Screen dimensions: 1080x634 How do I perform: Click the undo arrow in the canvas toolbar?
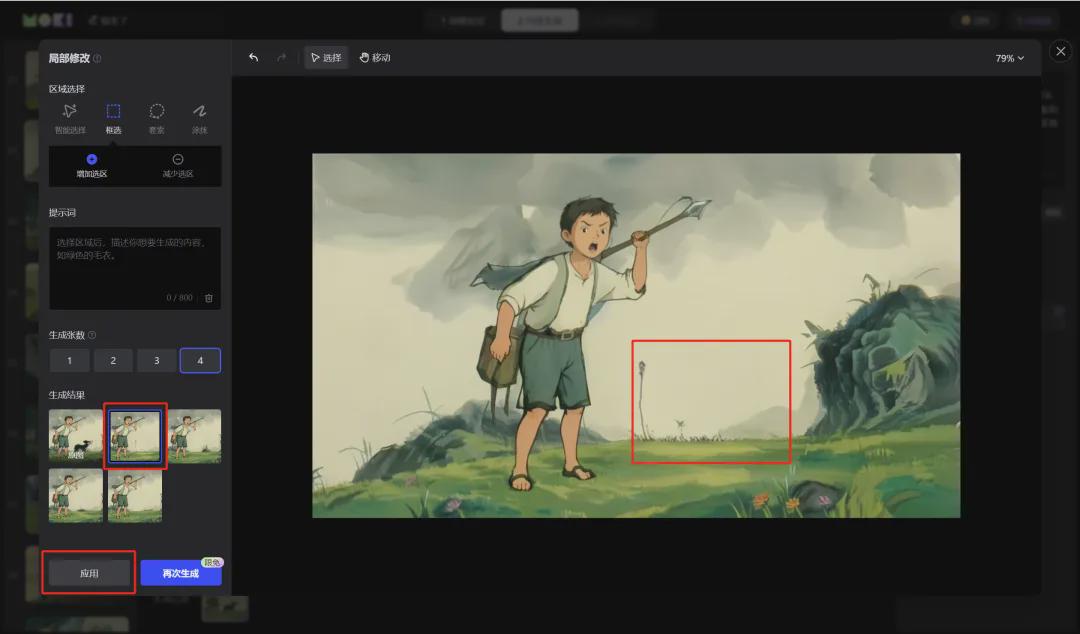click(253, 57)
